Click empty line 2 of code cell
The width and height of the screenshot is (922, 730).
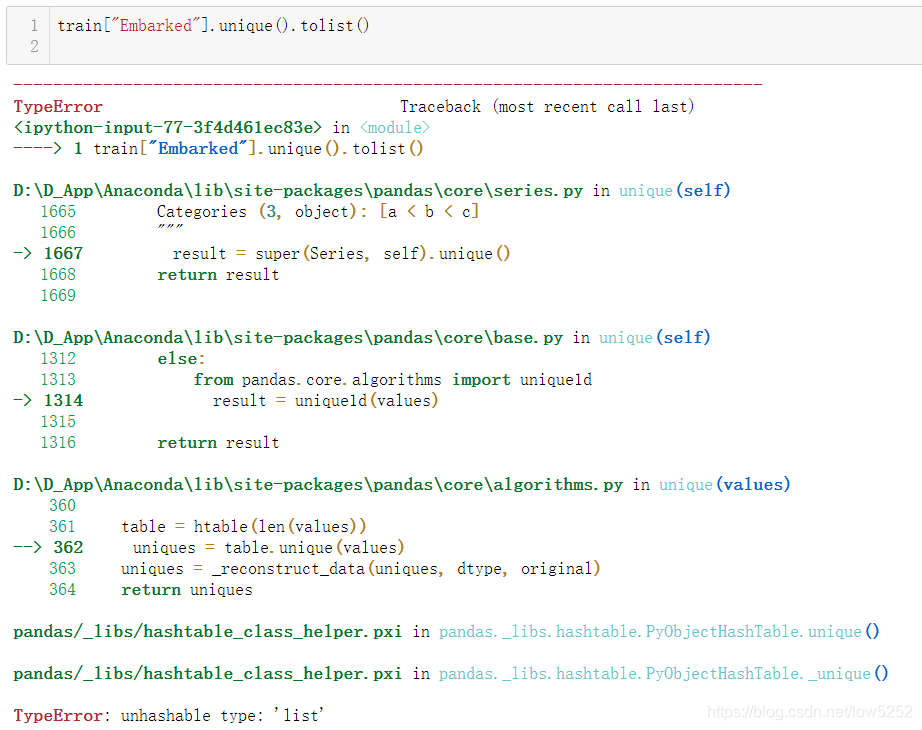[x=486, y=46]
